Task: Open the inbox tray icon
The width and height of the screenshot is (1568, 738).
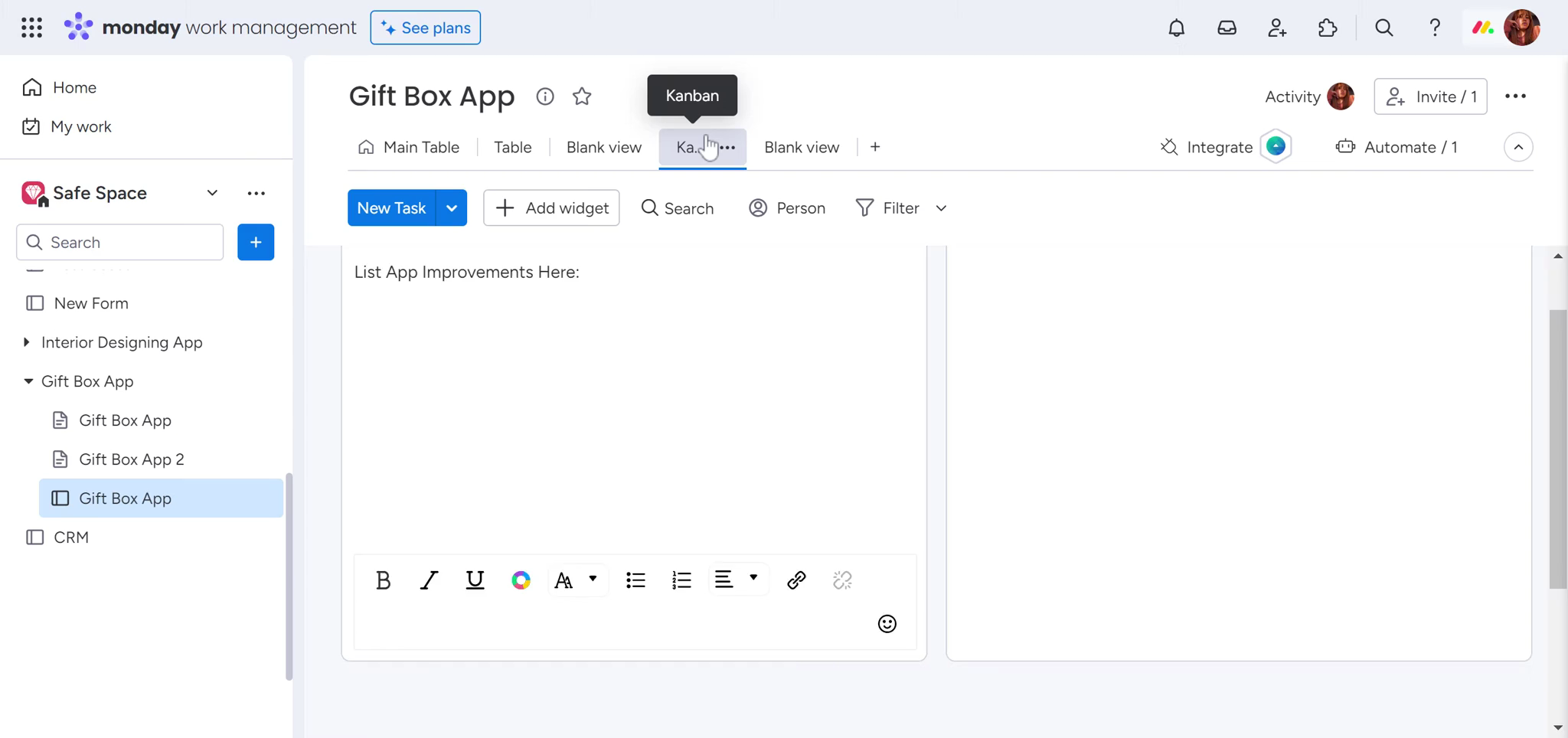Action: click(x=1227, y=28)
